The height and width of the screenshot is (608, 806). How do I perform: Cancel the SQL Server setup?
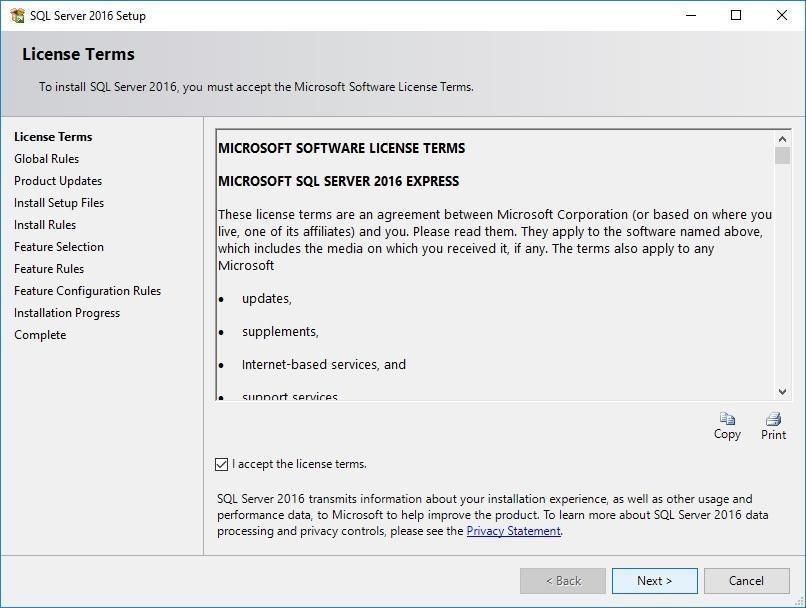click(746, 581)
